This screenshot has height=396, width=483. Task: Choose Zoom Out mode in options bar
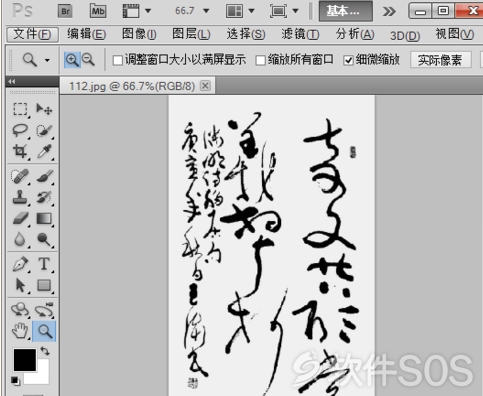point(88,60)
